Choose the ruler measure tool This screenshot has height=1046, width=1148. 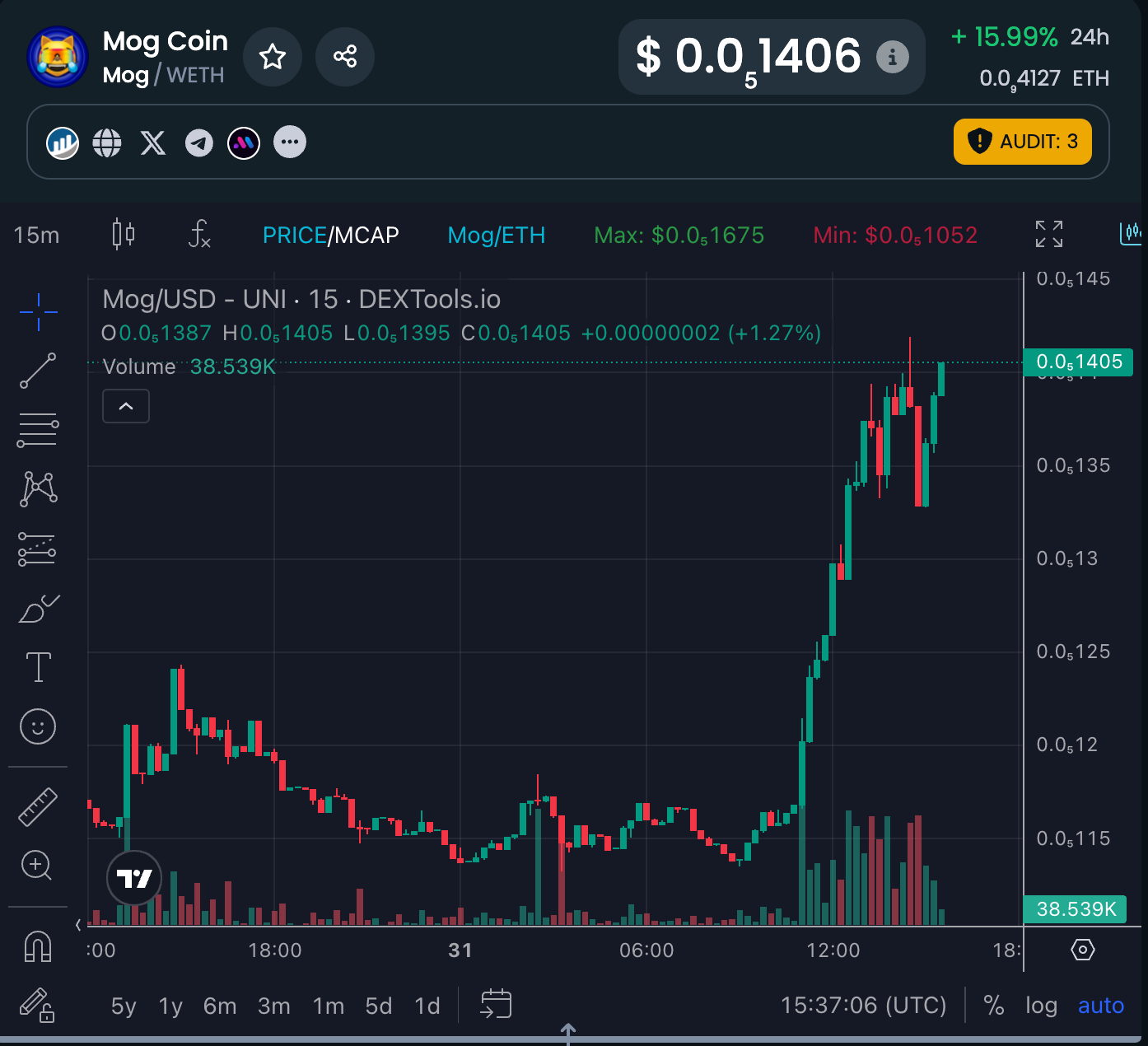pyautogui.click(x=38, y=807)
